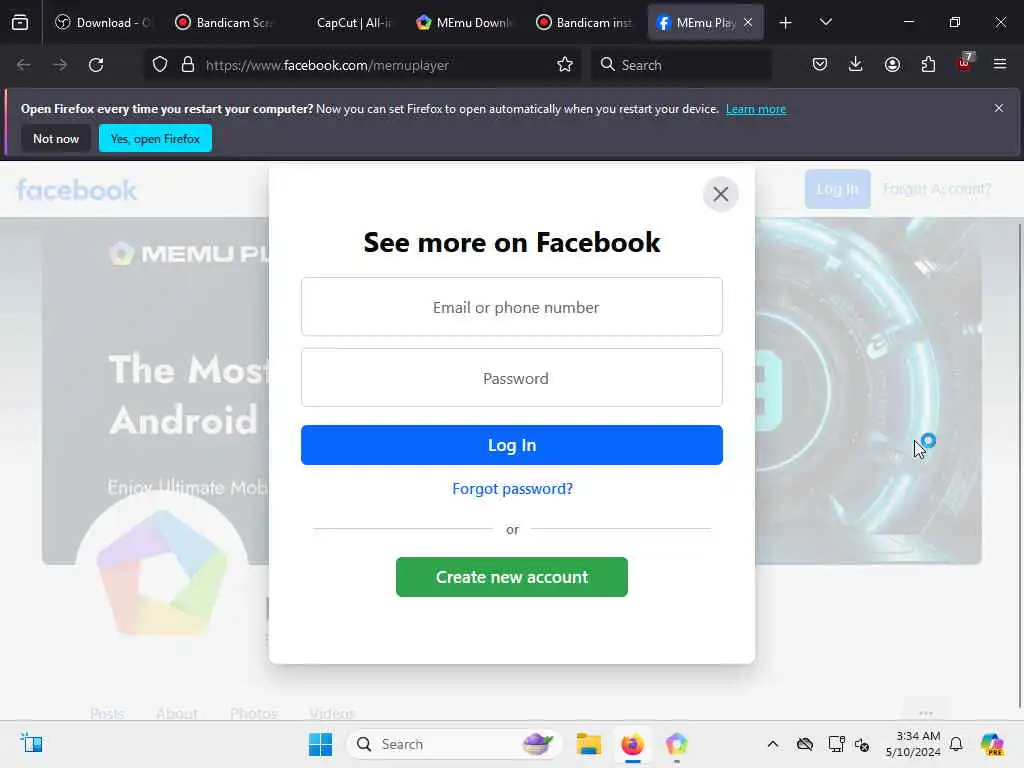Screen dimensions: 1024x768
Task: Open extensions puzzle icon
Action: click(x=928, y=65)
